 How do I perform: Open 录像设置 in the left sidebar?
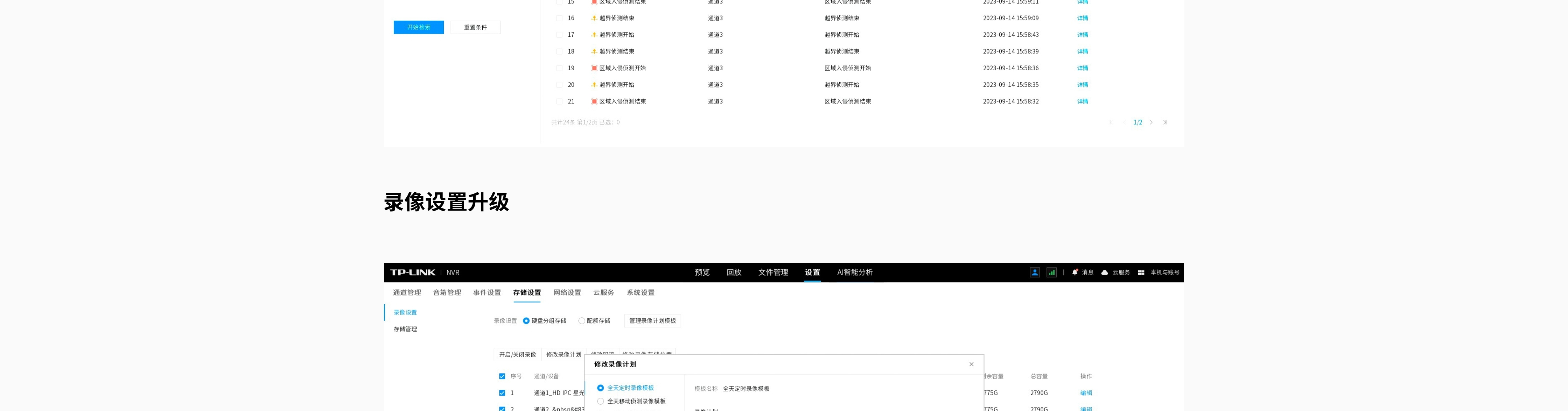[x=405, y=312]
